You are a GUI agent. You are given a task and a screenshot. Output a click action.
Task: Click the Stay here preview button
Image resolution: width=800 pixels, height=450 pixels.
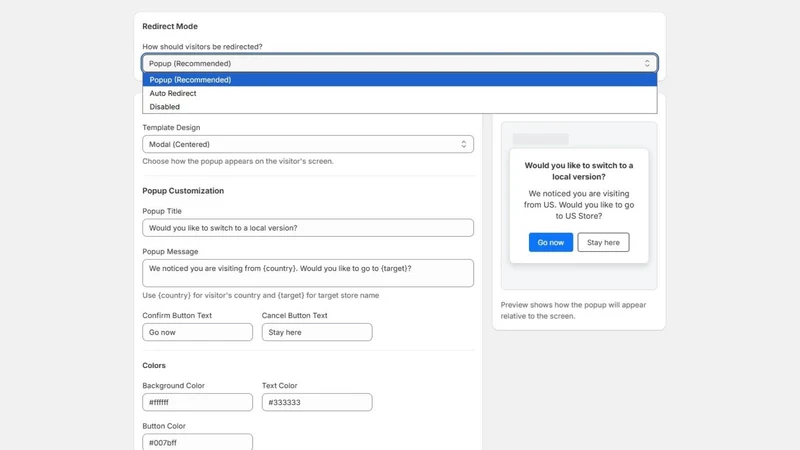coord(603,242)
